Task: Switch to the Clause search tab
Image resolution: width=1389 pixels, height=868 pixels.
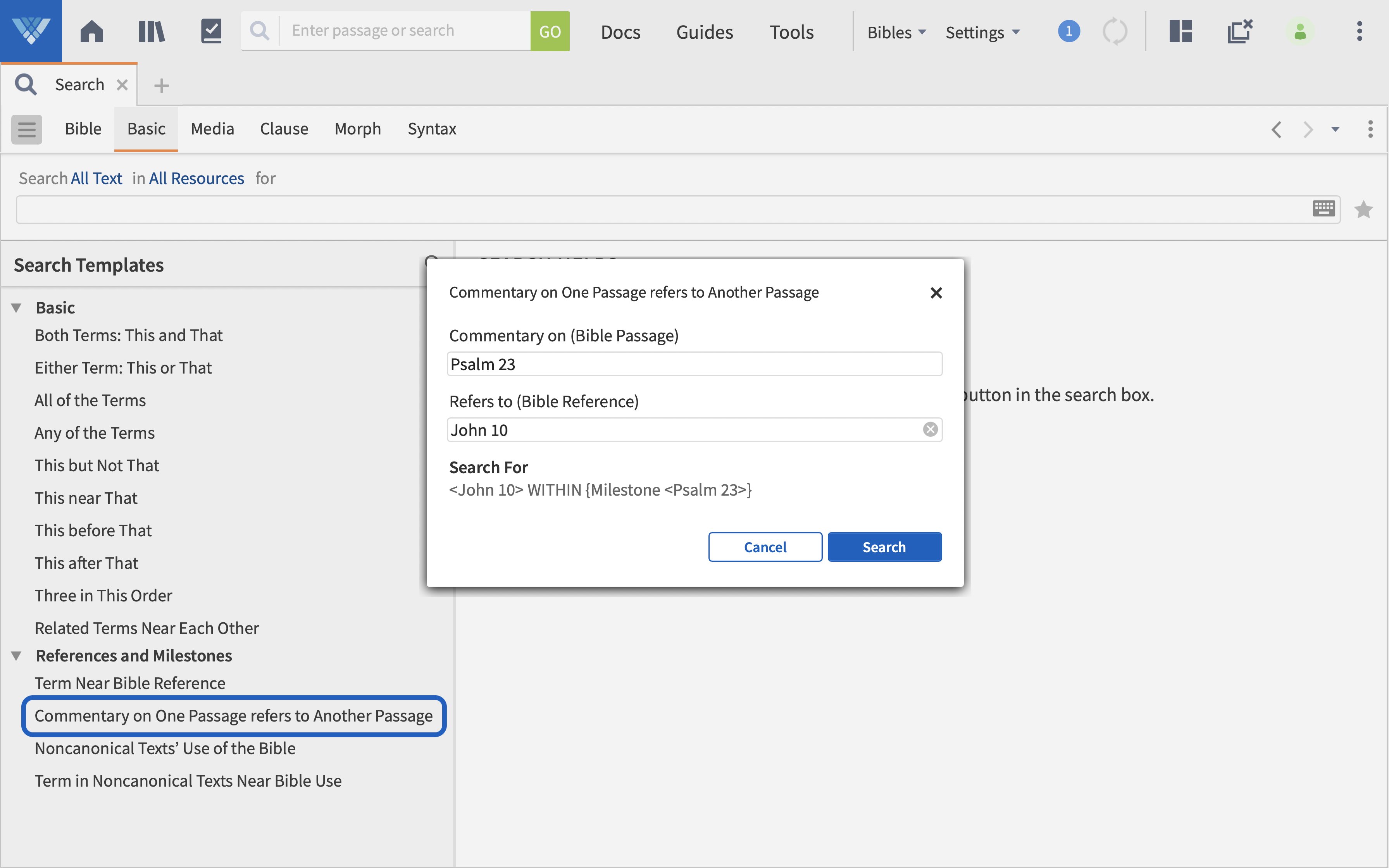Action: tap(284, 129)
